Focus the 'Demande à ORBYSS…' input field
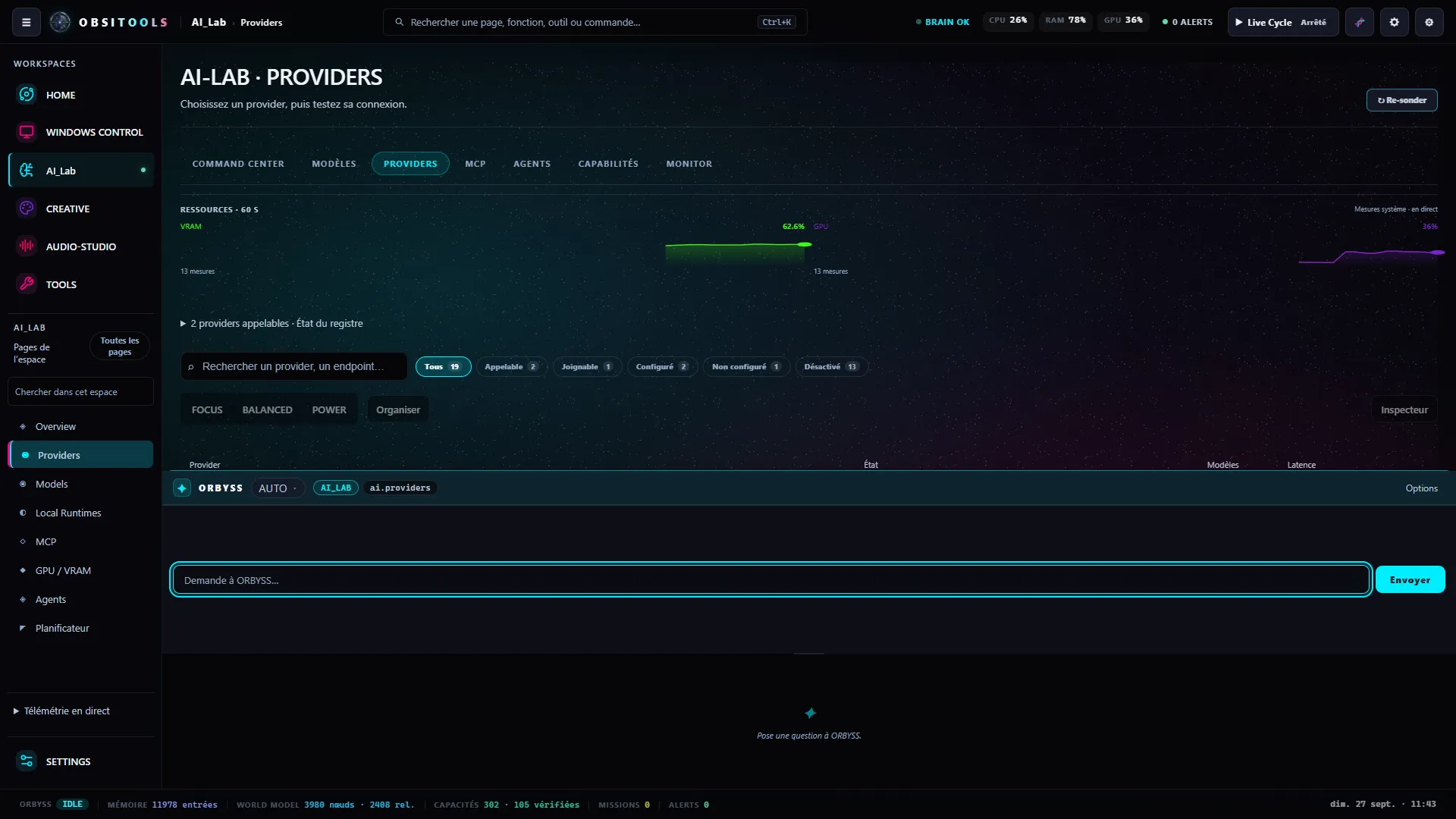1456x819 pixels. (770, 580)
